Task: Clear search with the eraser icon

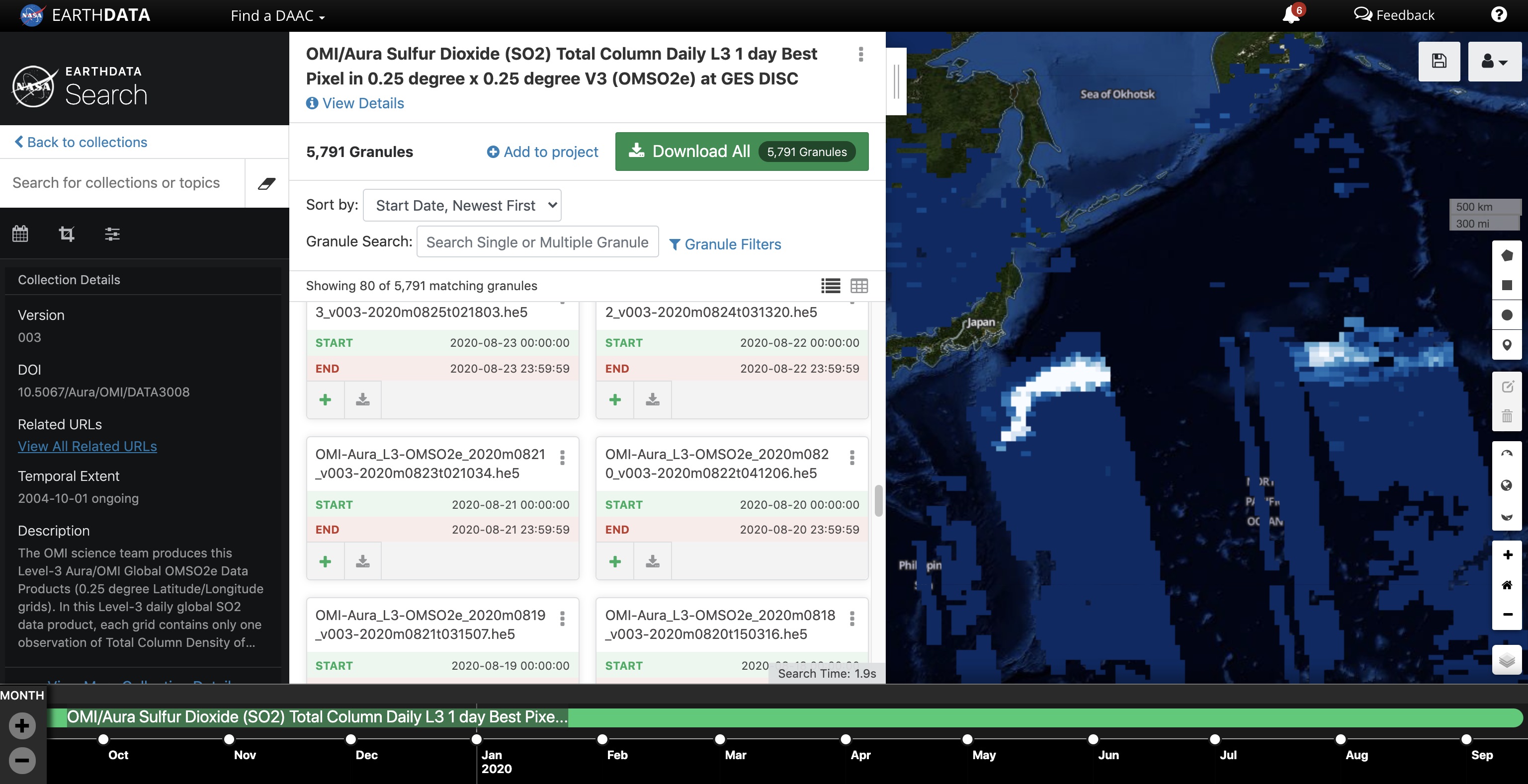Action: pyautogui.click(x=267, y=183)
